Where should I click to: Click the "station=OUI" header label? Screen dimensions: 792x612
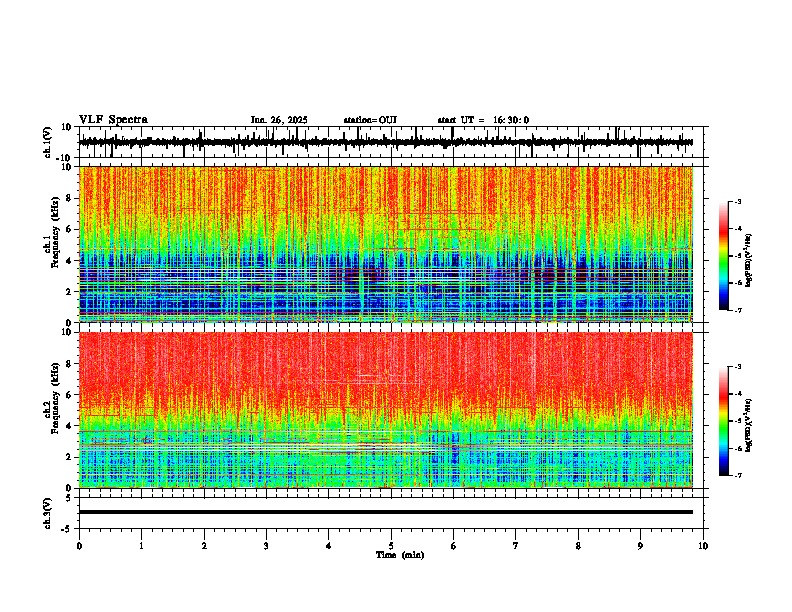pos(370,120)
